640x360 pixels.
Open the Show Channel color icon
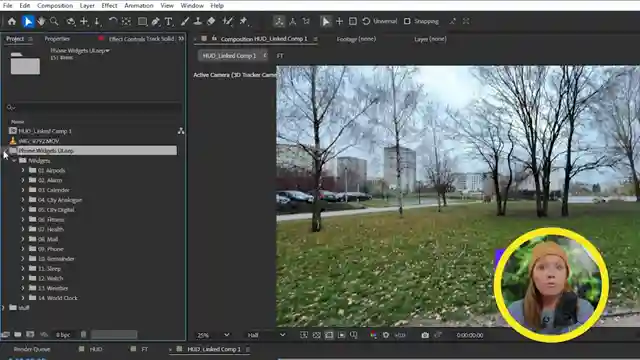pyautogui.click(x=373, y=335)
